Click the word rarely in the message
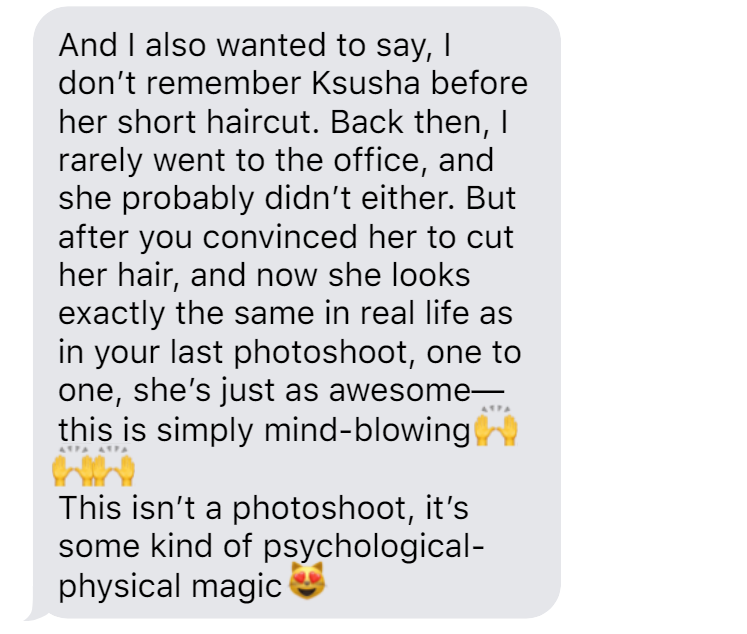Viewport: 747px width, 634px height. (x=100, y=161)
